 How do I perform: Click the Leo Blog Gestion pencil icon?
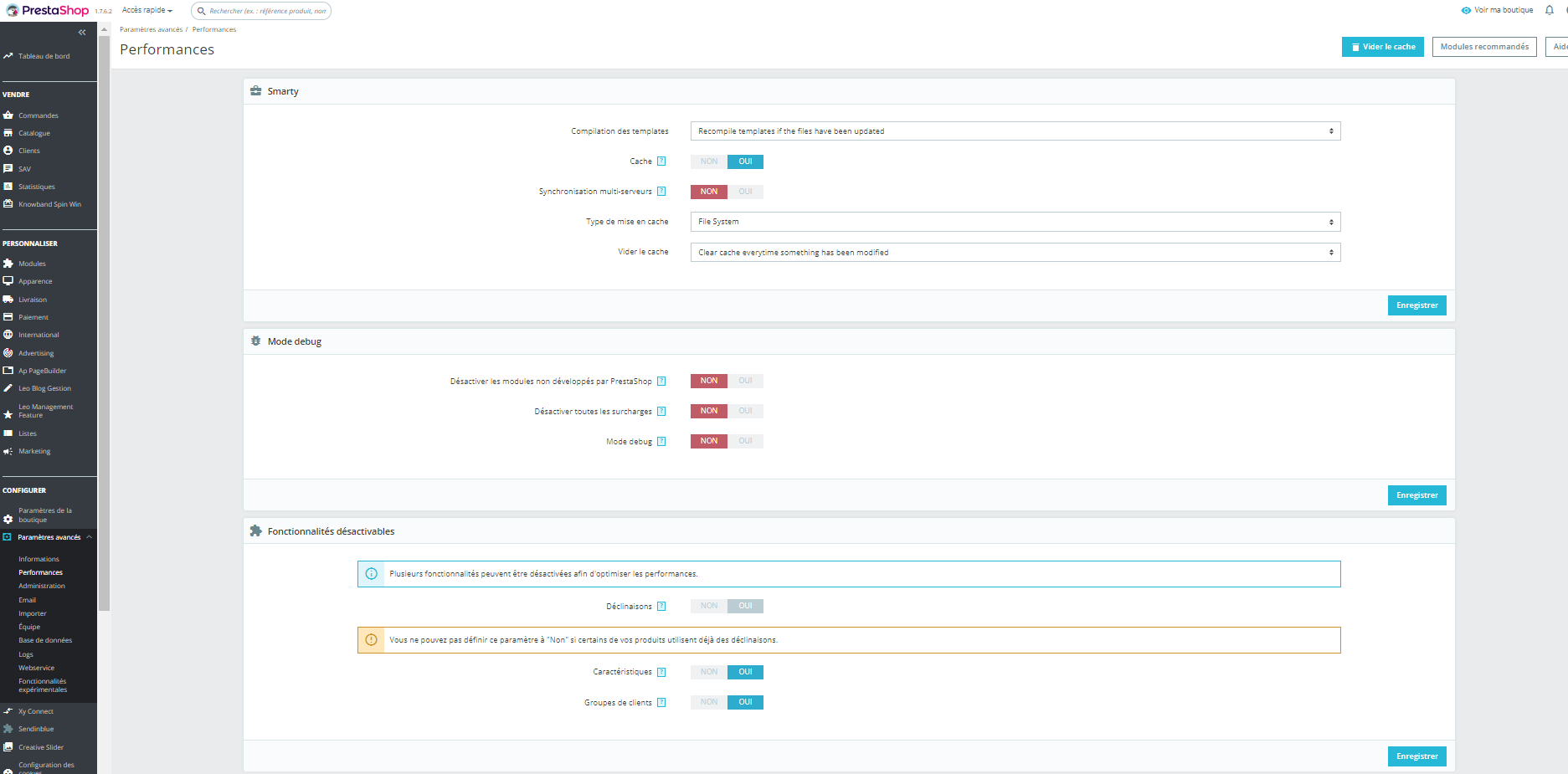tap(8, 388)
